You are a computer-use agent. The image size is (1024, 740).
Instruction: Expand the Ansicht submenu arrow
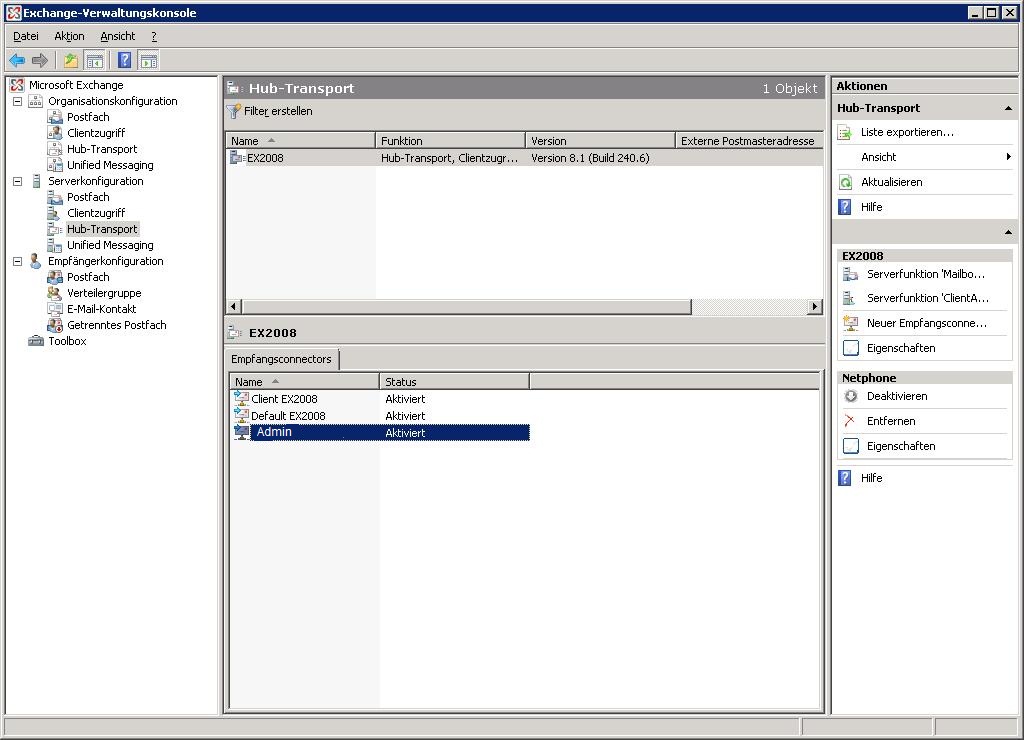coord(1007,157)
